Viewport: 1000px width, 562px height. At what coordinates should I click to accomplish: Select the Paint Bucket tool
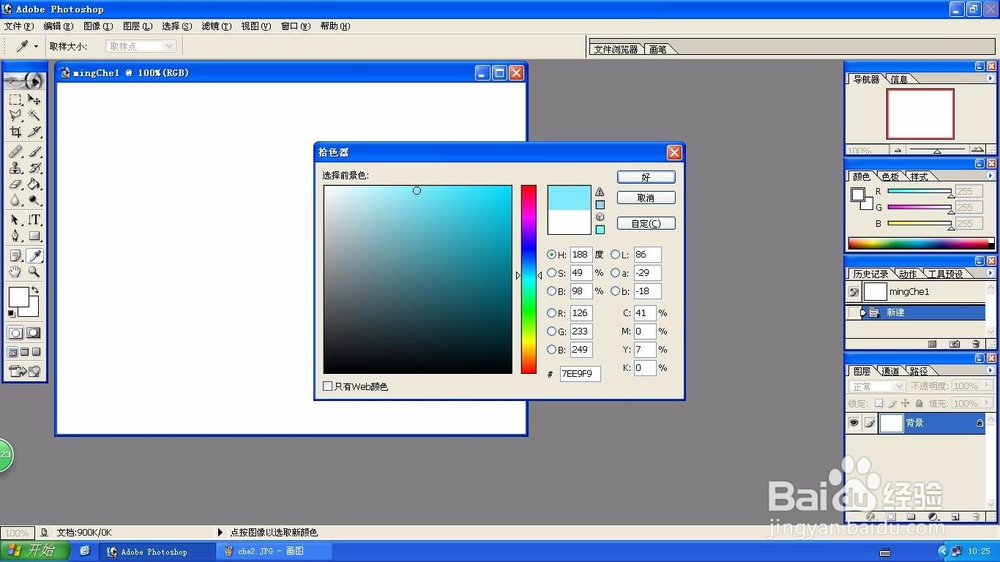click(x=34, y=184)
